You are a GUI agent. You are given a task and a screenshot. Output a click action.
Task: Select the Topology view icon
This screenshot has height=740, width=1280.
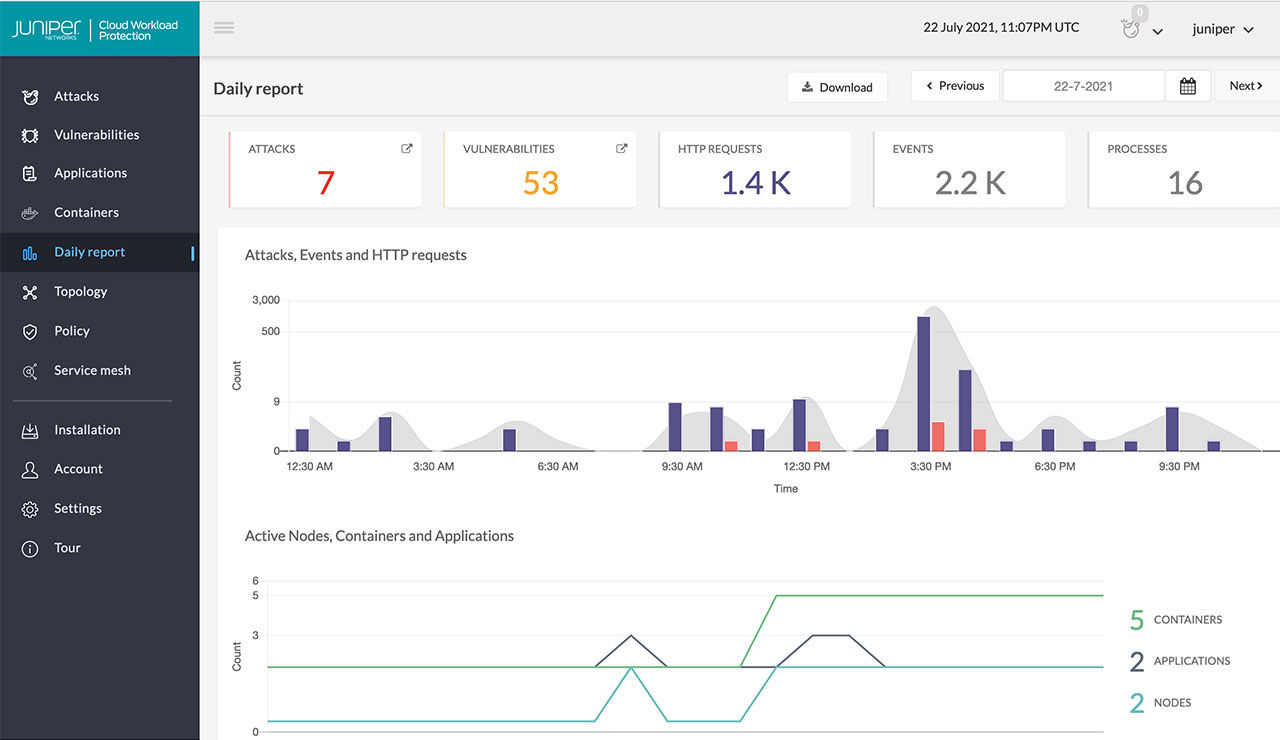[30, 291]
